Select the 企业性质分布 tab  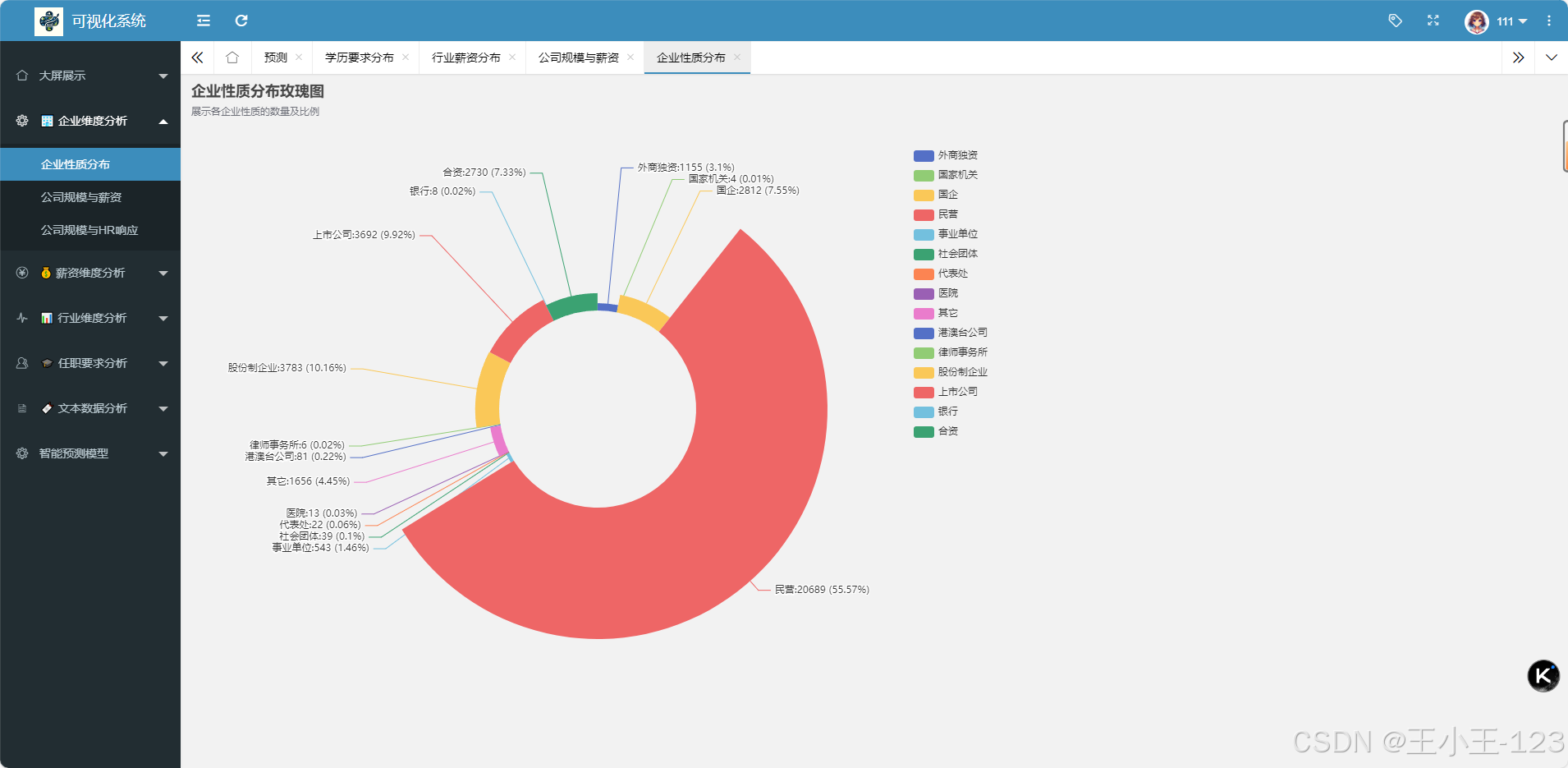691,57
